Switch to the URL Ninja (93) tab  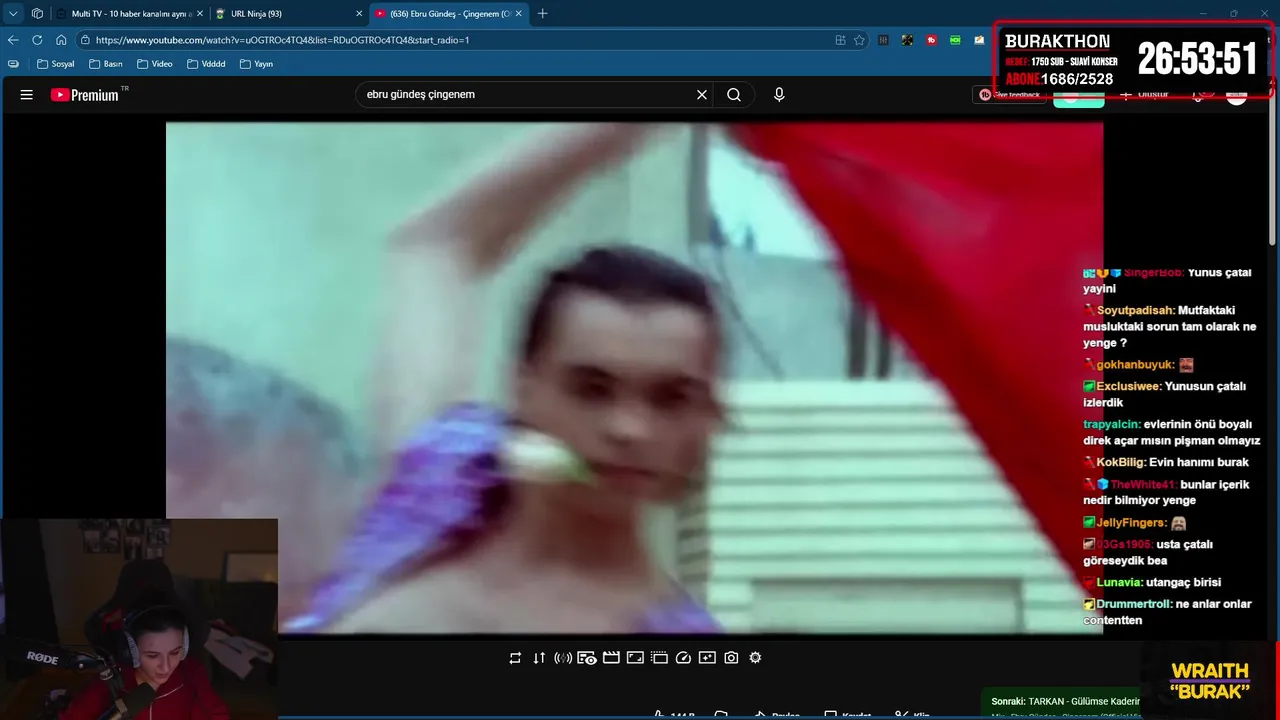[x=288, y=14]
